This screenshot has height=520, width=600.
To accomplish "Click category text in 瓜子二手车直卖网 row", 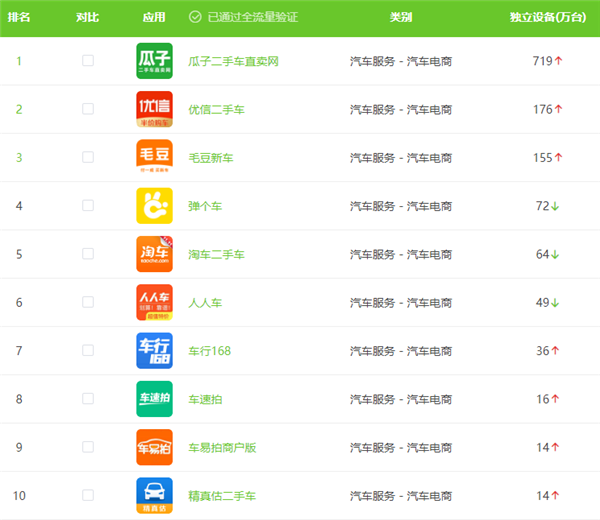I will pos(401,61).
